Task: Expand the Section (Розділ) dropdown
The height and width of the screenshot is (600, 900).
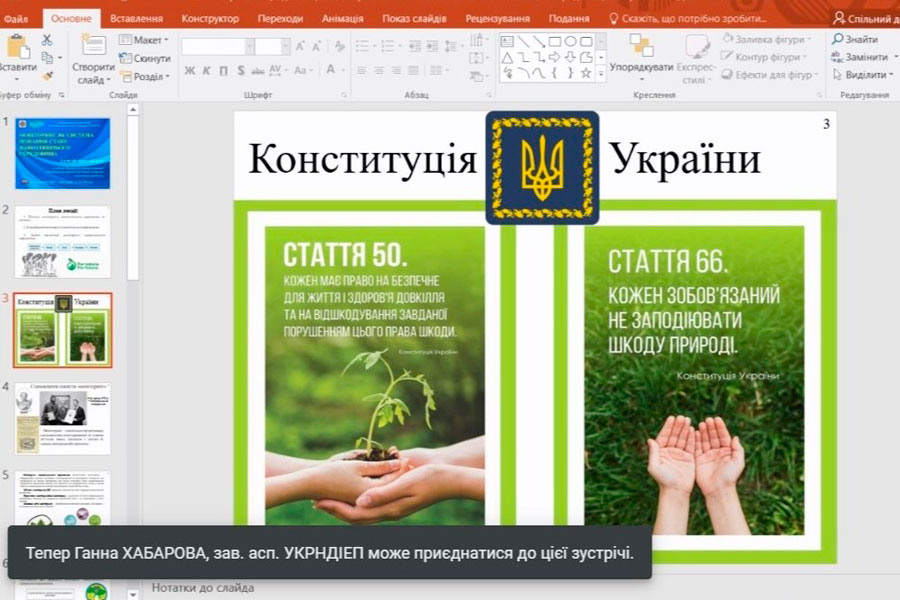Action: [144, 76]
